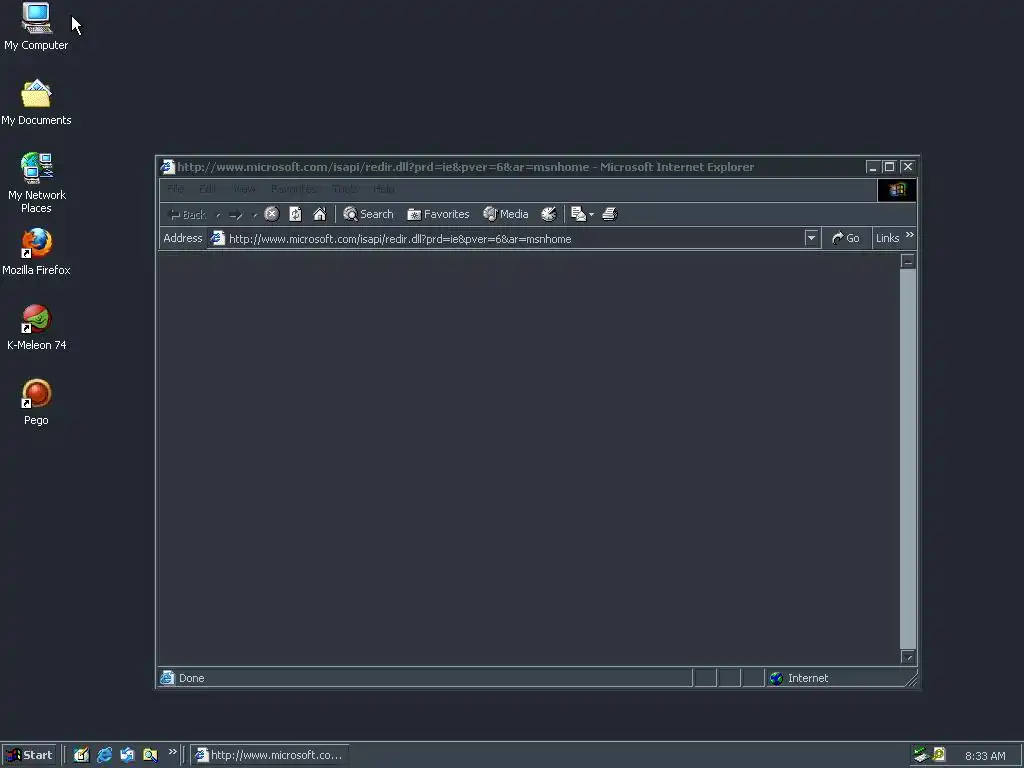Open the Search pane button
1024x768 pixels.
click(368, 214)
